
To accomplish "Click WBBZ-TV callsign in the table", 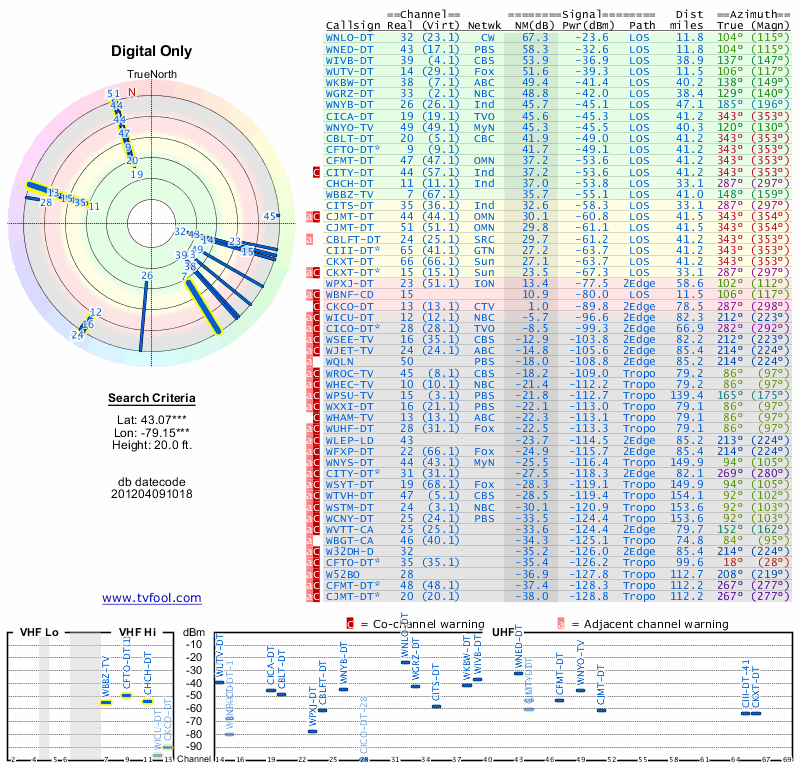I will click(x=349, y=194).
